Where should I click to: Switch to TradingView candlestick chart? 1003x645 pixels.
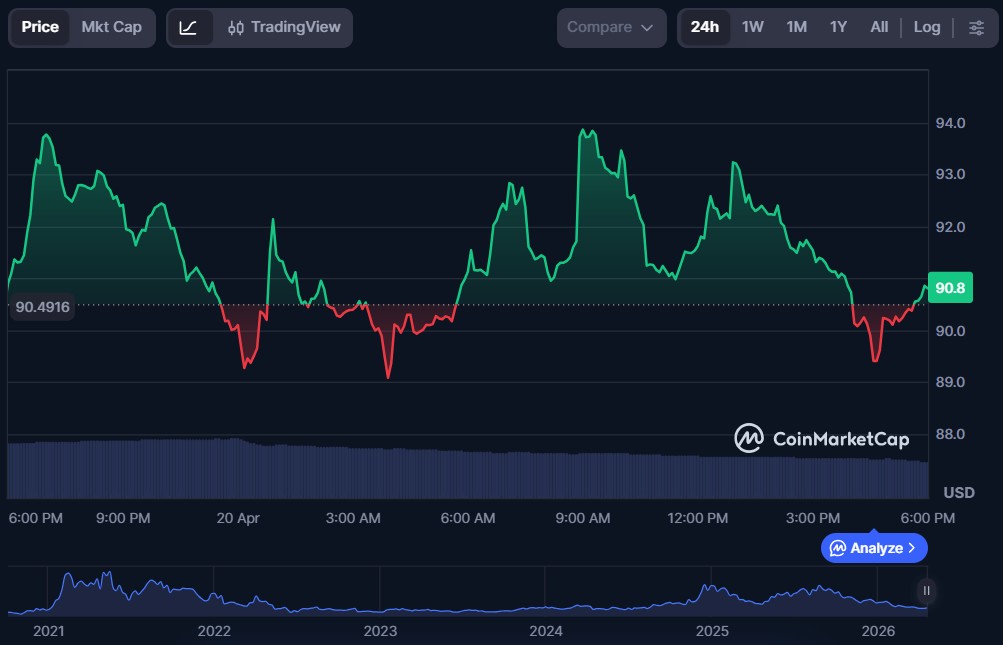284,27
